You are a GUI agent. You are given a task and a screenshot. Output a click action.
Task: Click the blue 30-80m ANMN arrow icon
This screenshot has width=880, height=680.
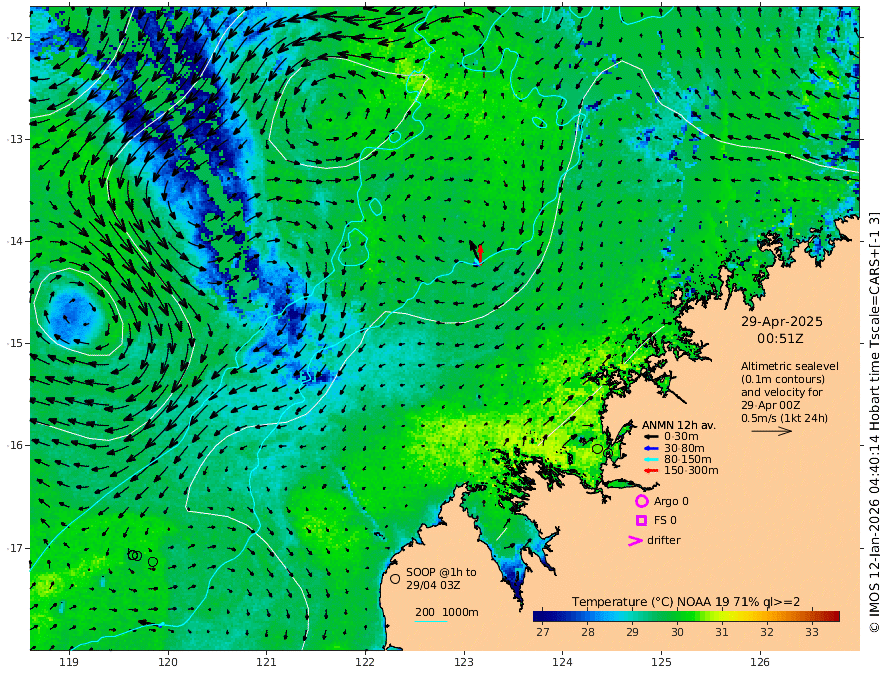click(651, 448)
